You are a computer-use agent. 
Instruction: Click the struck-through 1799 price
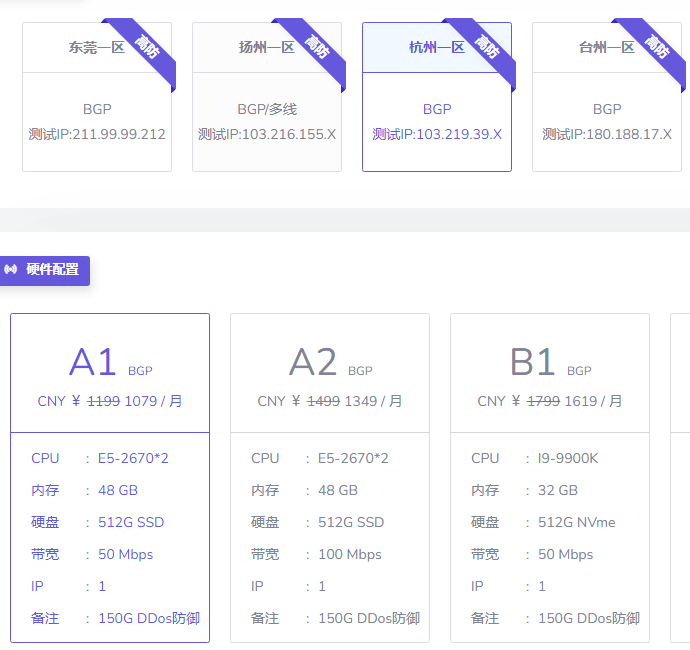(543, 401)
